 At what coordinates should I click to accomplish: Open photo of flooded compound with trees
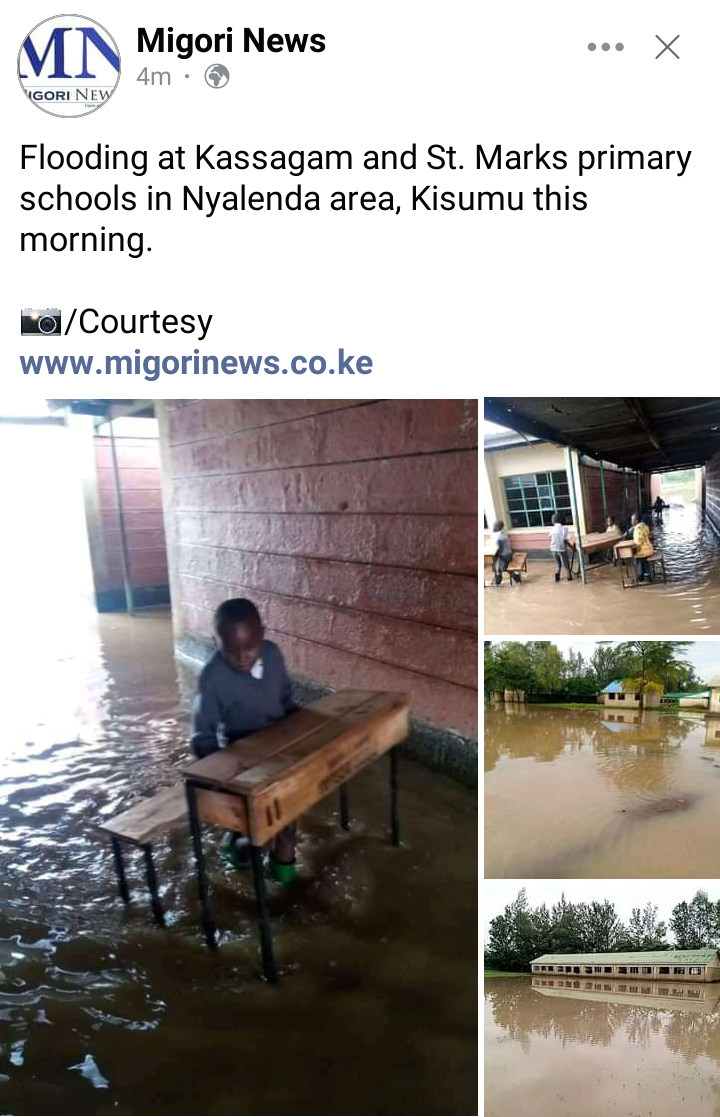[x=602, y=759]
